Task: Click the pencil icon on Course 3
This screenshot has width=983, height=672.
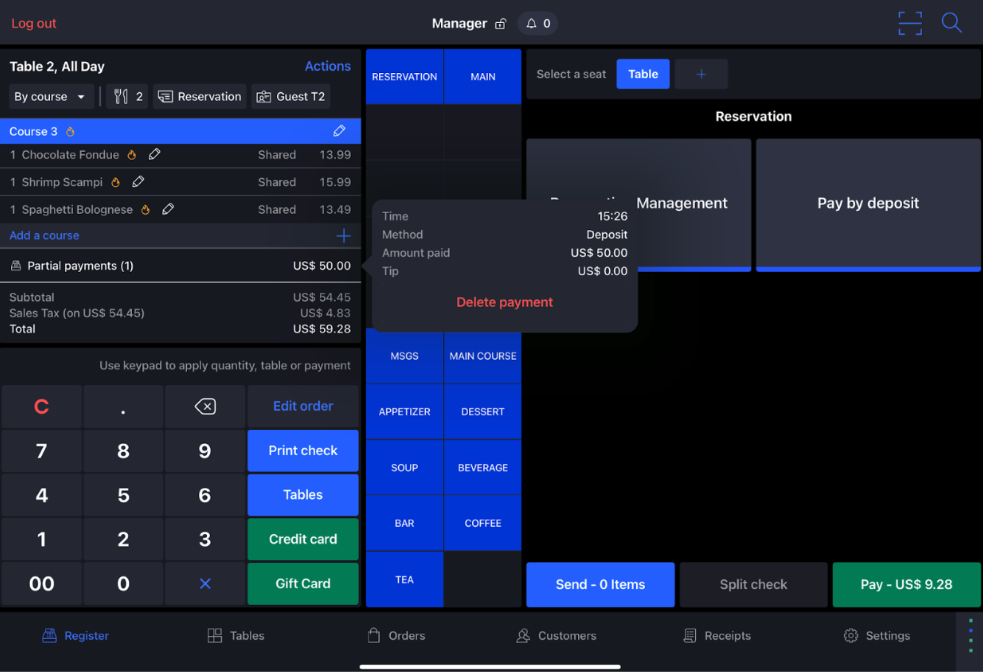Action: click(339, 131)
